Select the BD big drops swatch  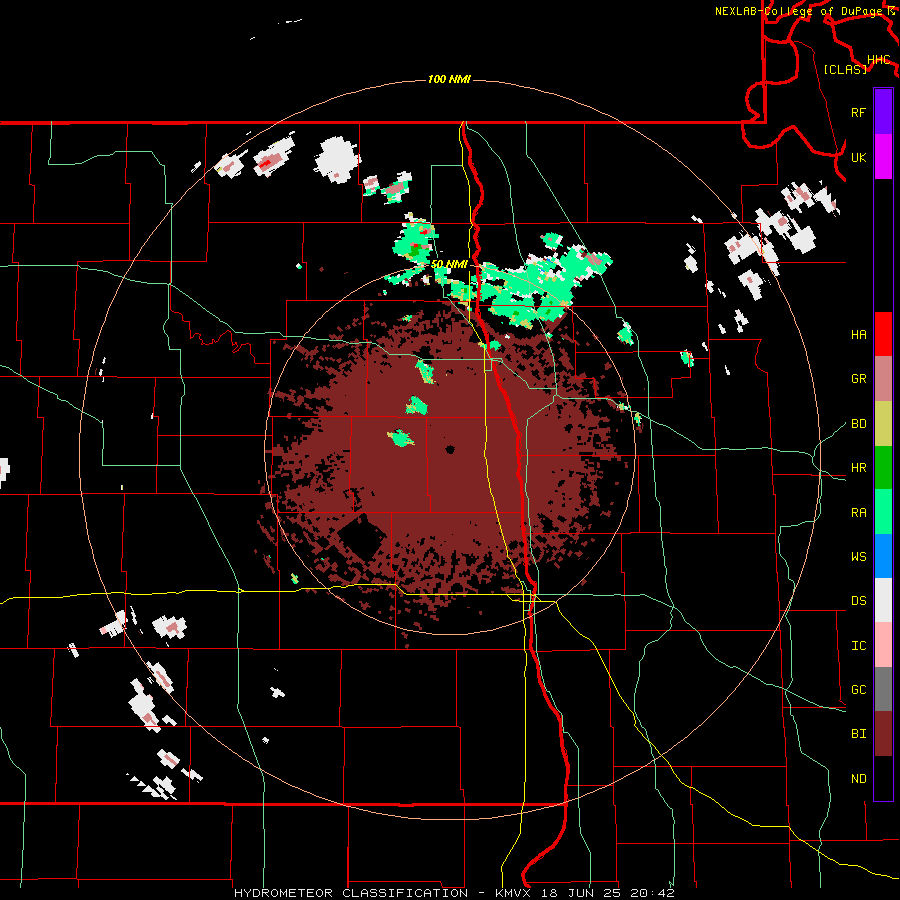[883, 423]
